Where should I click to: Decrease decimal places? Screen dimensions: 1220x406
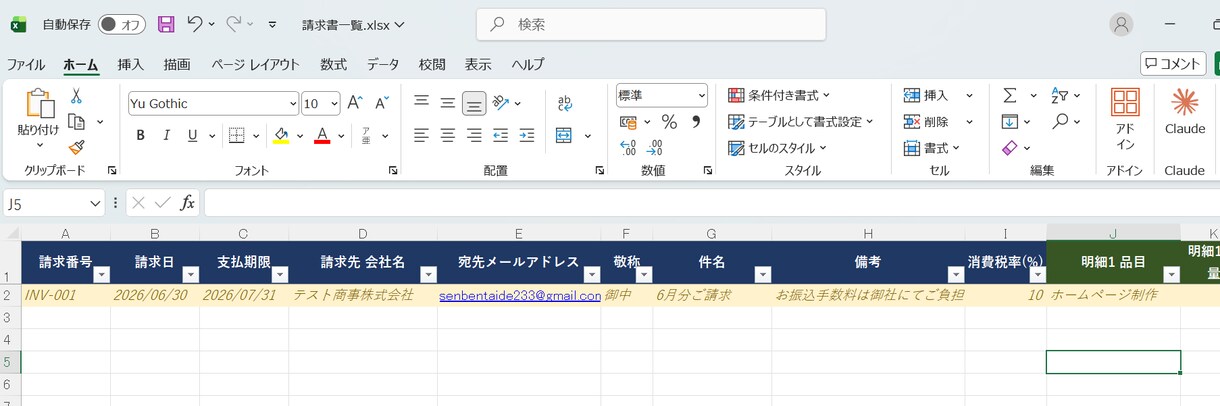(655, 148)
